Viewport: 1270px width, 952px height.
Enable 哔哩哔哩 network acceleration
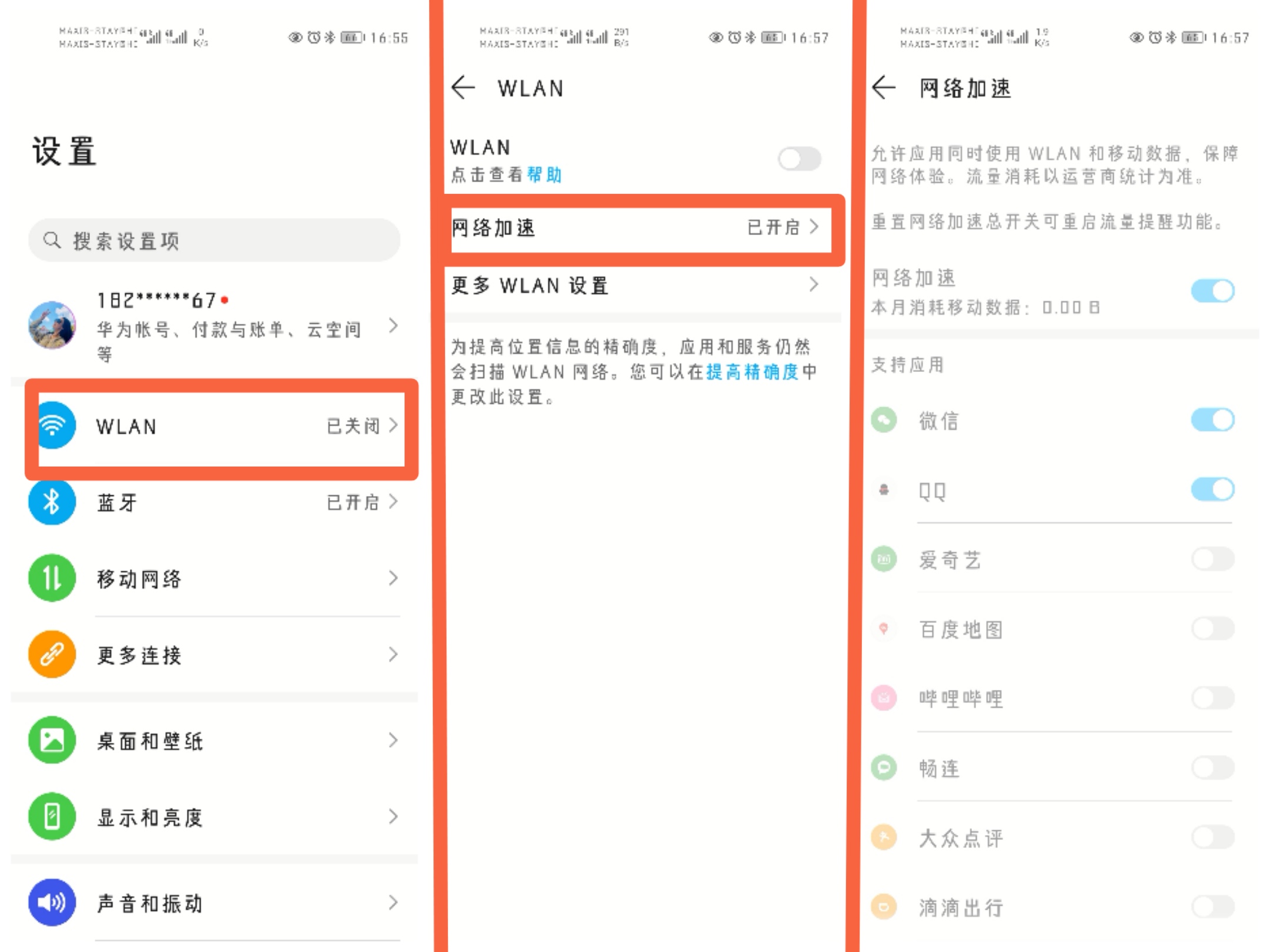[1212, 698]
